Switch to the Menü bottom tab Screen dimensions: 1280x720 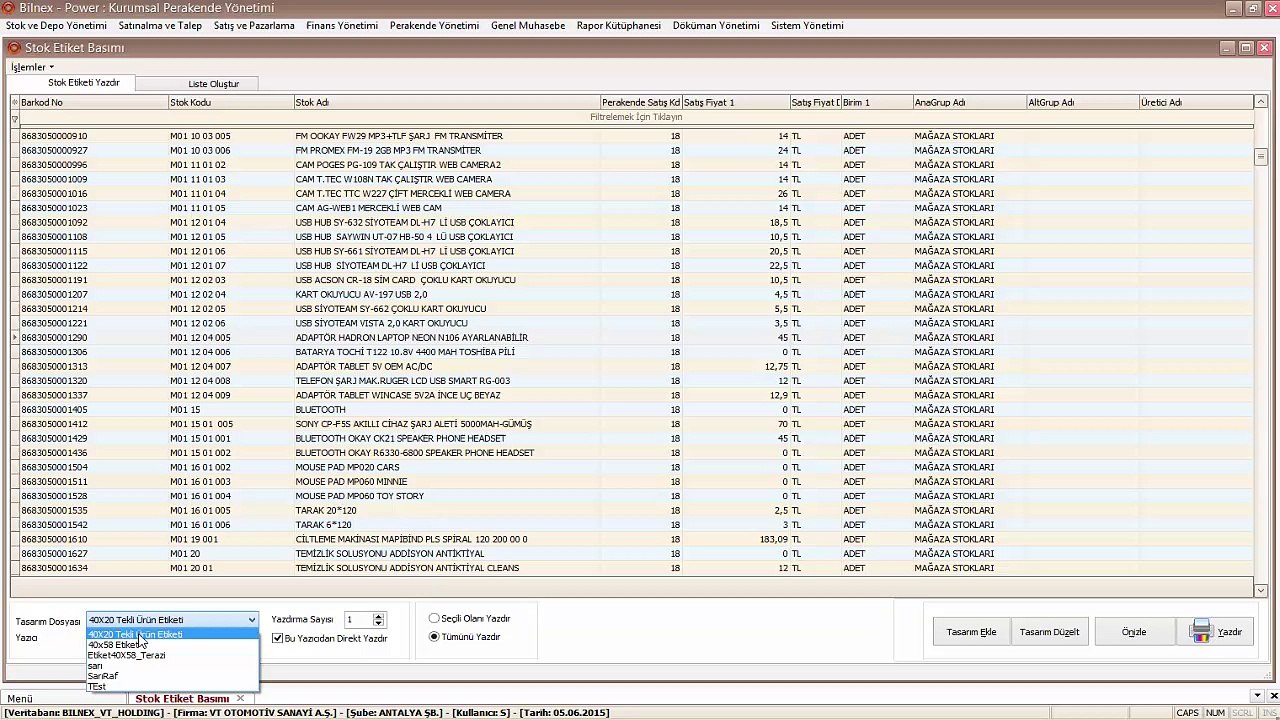(20, 698)
